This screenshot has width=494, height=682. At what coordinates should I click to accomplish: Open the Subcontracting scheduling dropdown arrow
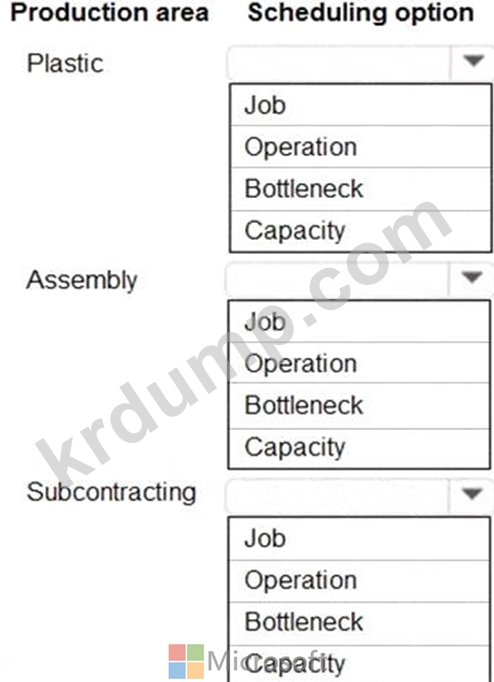pos(472,494)
